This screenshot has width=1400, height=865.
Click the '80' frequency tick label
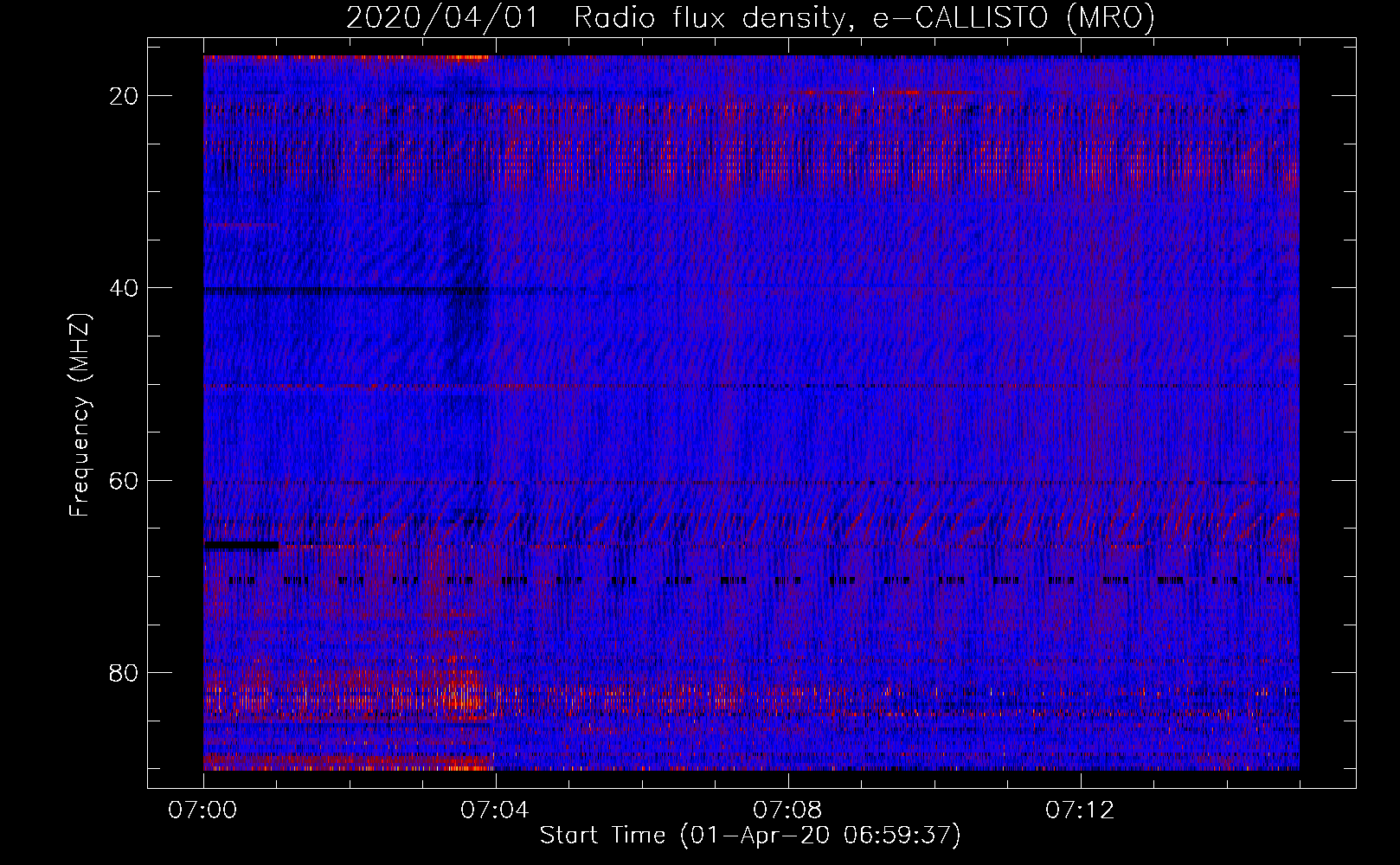tap(125, 672)
